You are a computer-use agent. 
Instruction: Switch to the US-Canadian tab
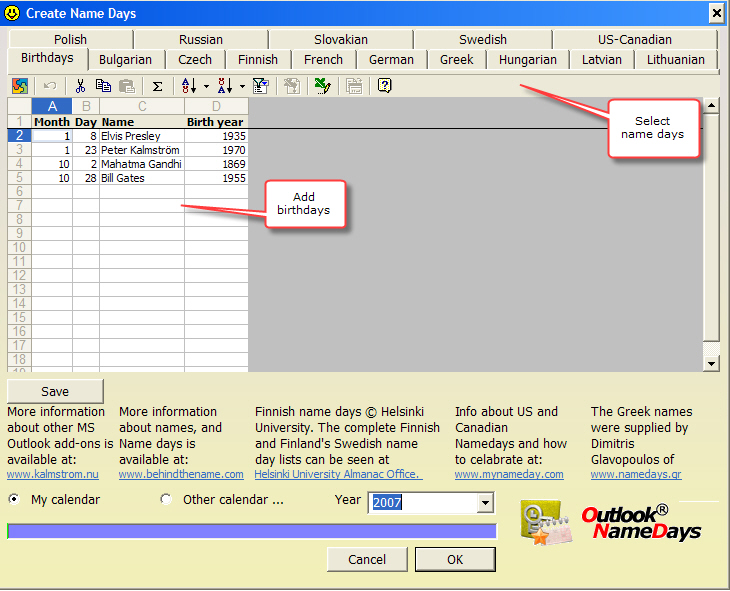coord(635,40)
